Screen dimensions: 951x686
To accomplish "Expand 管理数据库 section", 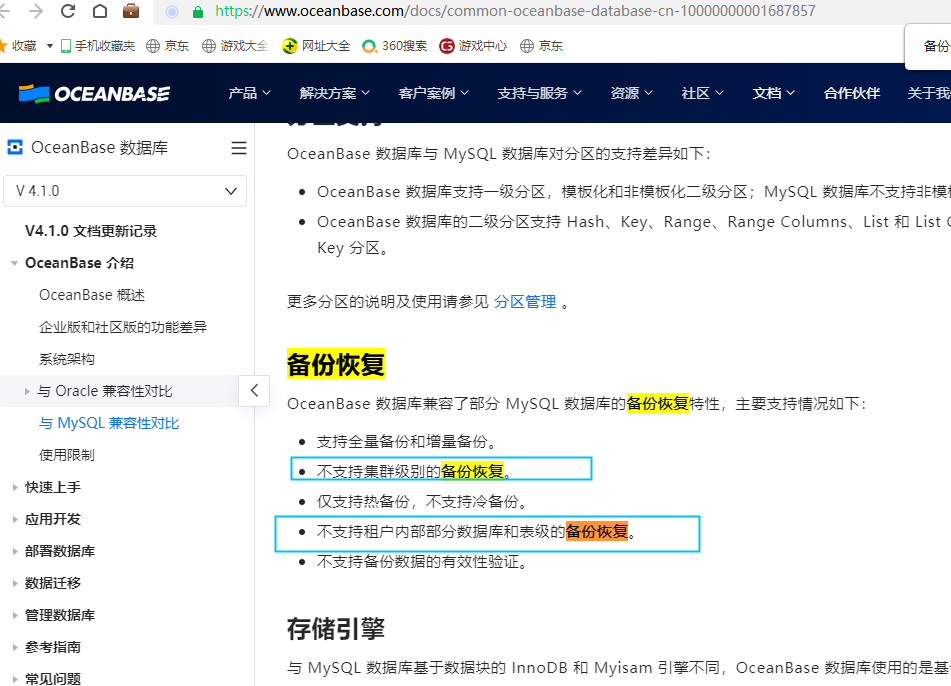I will (x=15, y=616).
